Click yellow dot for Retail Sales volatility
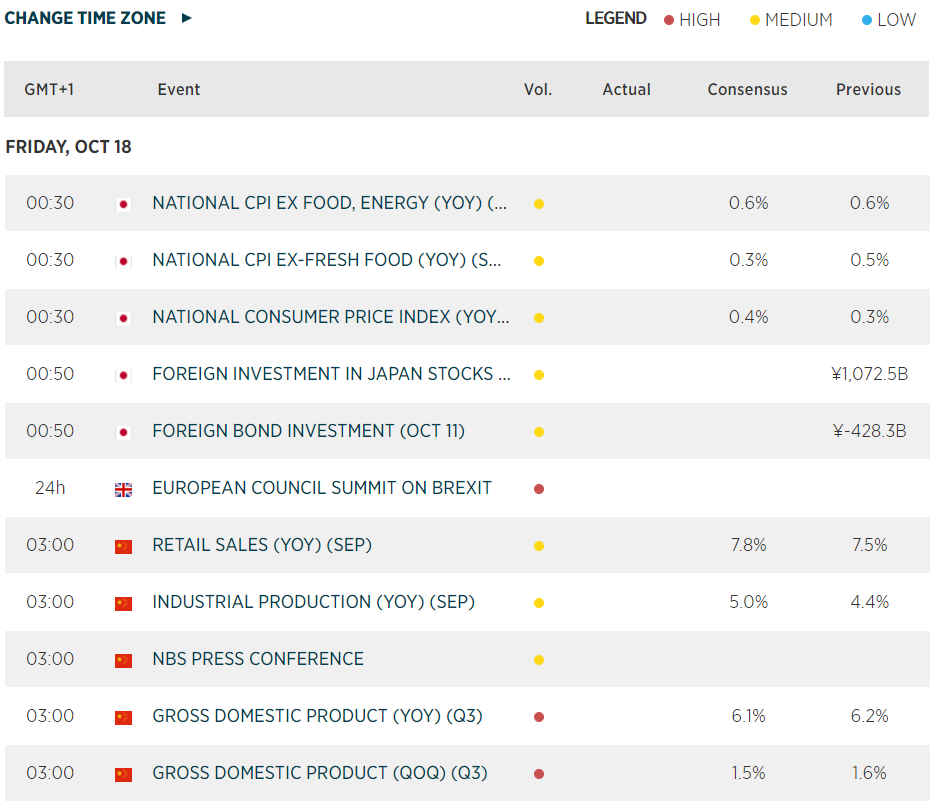This screenshot has height=803, width=939. [539, 546]
